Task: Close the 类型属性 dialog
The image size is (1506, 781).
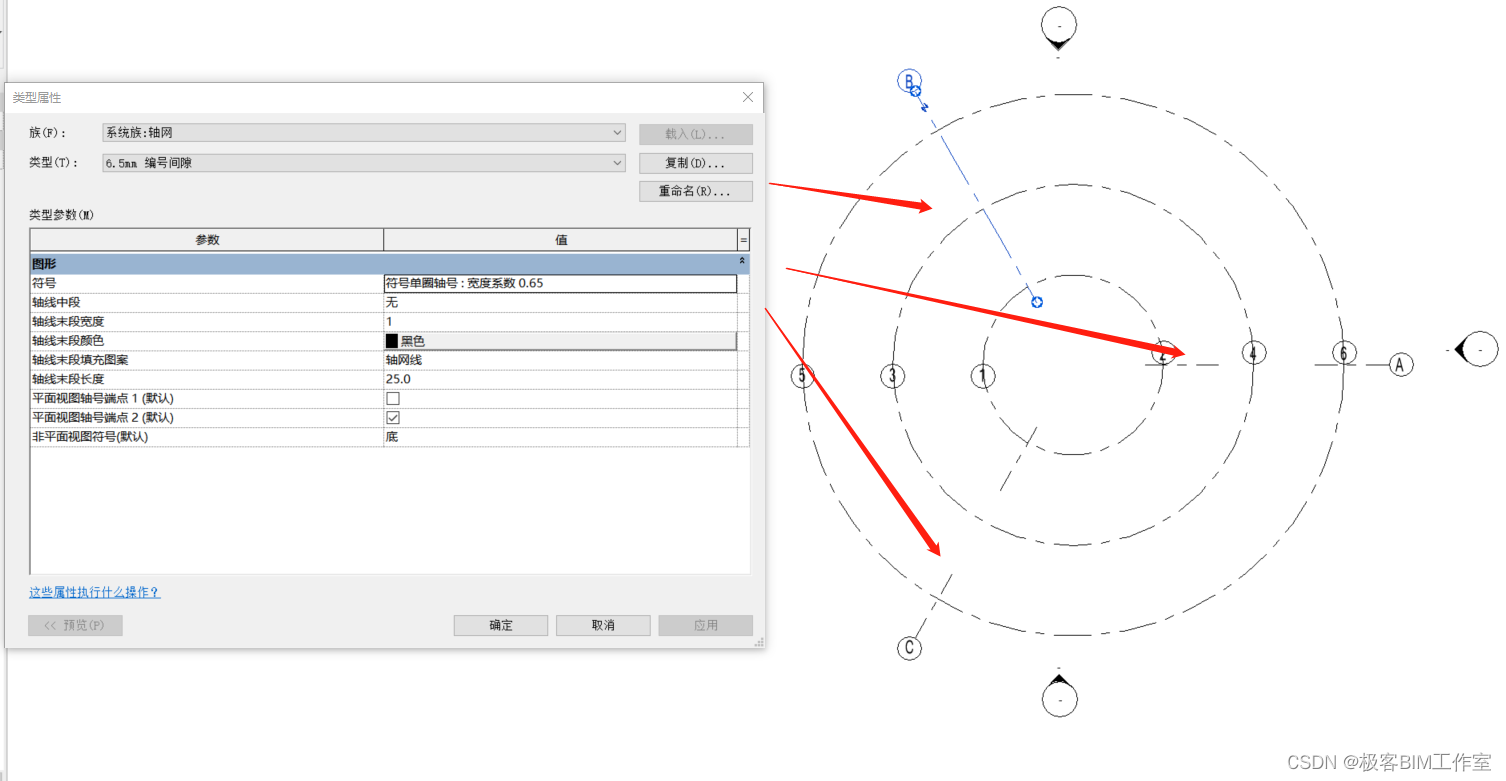Action: (748, 97)
